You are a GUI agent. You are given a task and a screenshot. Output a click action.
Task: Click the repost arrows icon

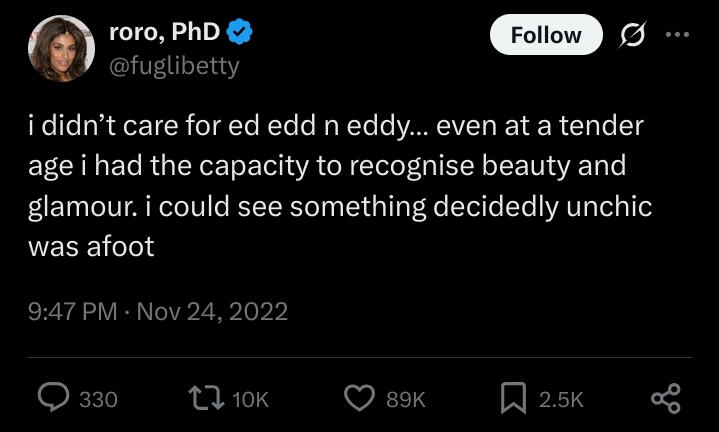tap(208, 398)
